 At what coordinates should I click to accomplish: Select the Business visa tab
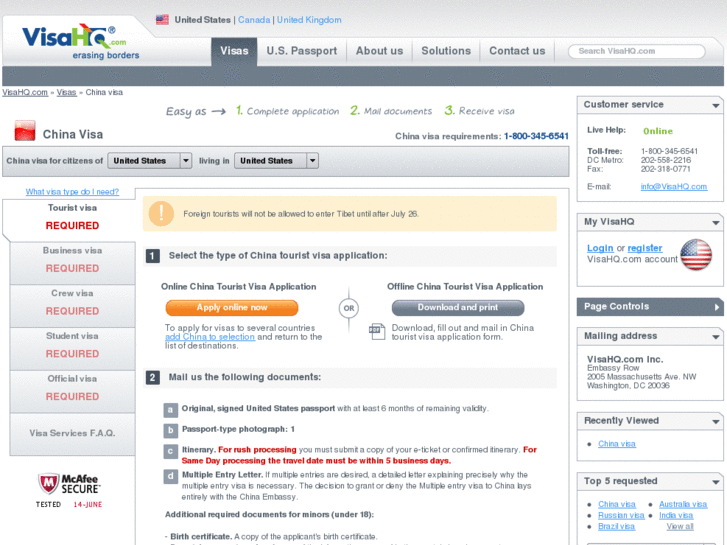point(72,263)
